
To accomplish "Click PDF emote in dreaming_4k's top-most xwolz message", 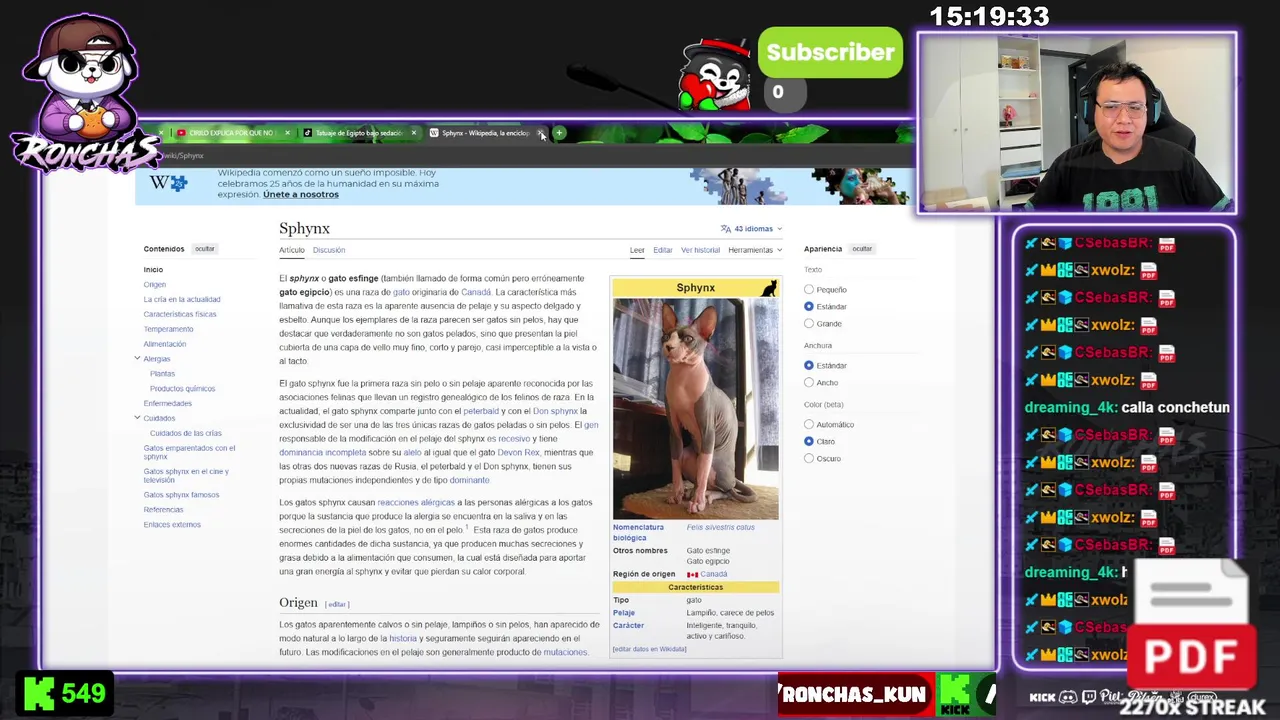I will pyautogui.click(x=1148, y=271).
